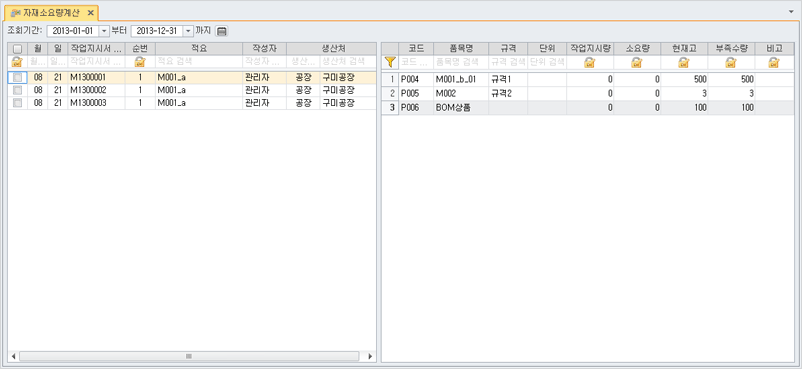Click the left scroll arrow of horizontal scrollbar

pyautogui.click(x=14, y=356)
